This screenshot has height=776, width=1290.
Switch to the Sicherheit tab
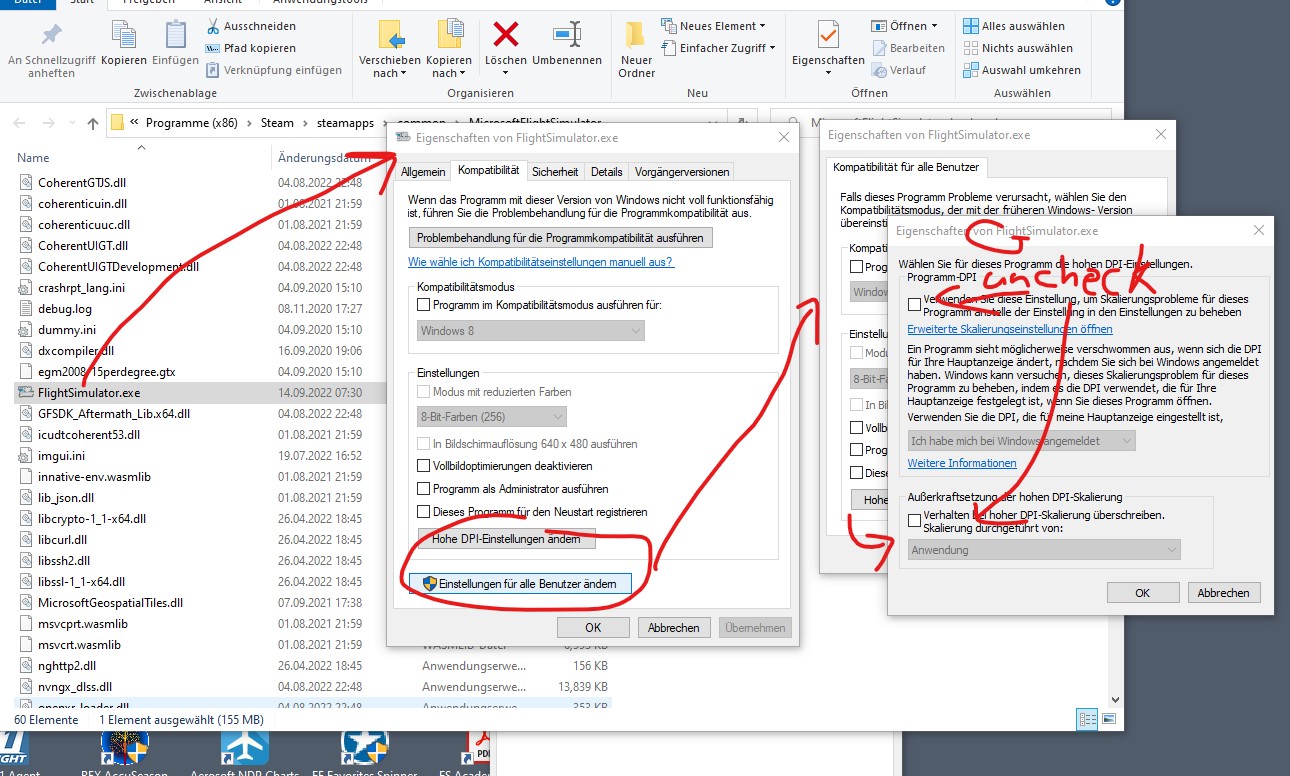click(x=554, y=172)
